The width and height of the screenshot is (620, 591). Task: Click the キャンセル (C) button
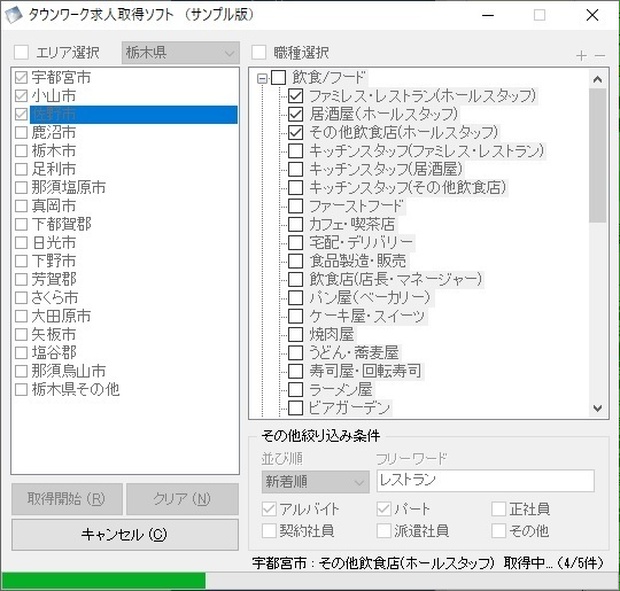coord(125,534)
